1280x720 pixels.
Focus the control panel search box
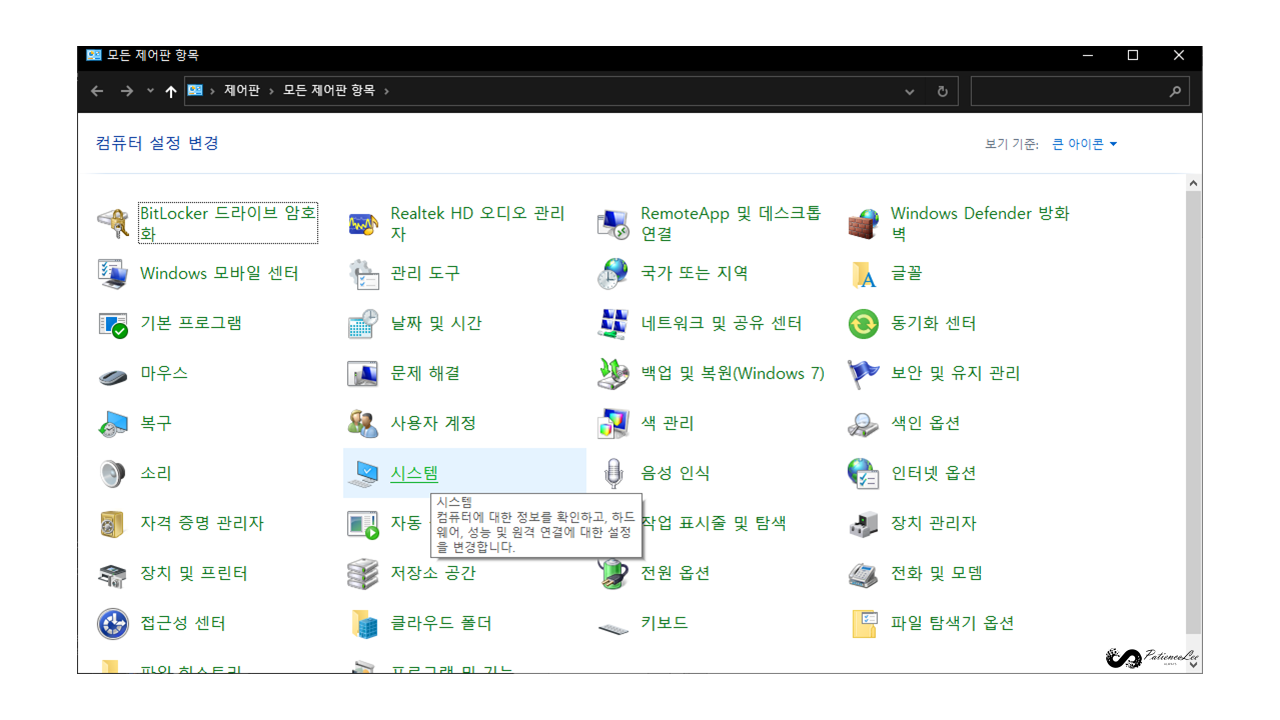[x=1069, y=91]
